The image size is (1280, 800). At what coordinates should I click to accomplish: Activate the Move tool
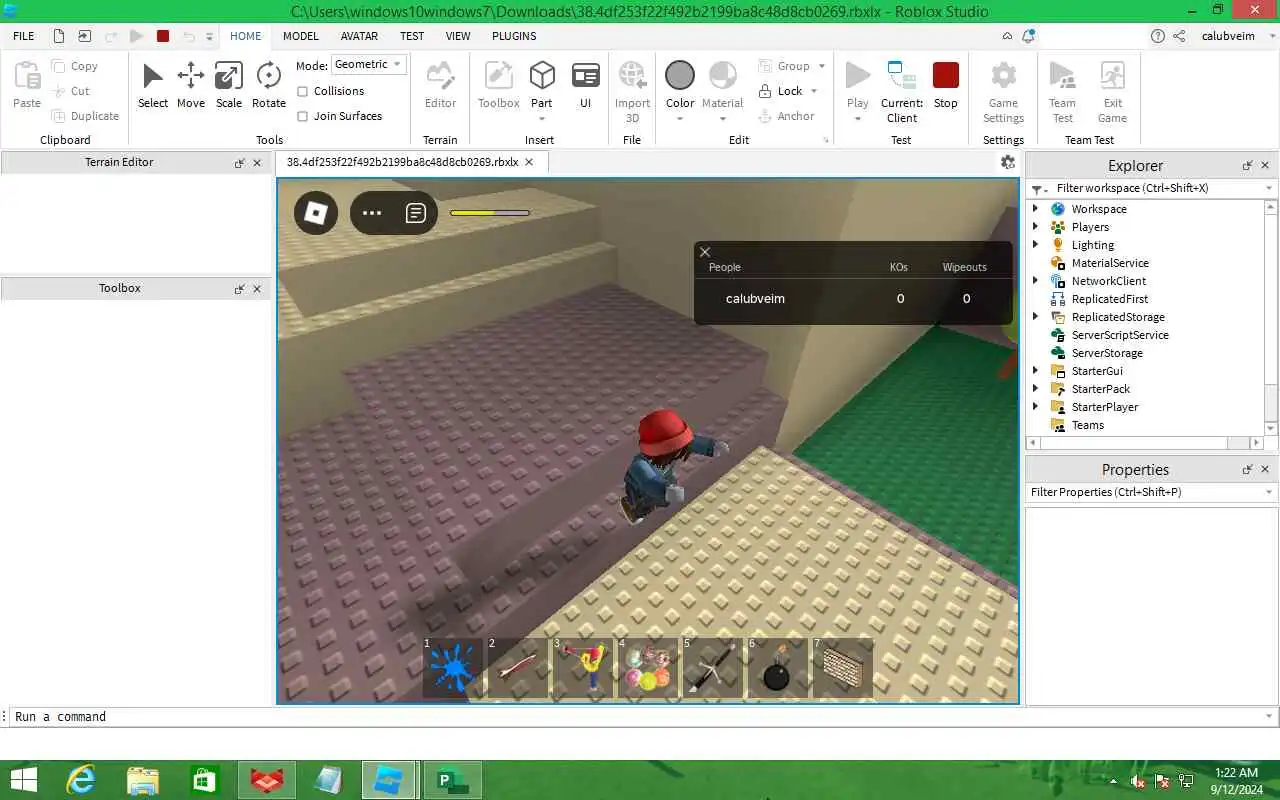(191, 85)
